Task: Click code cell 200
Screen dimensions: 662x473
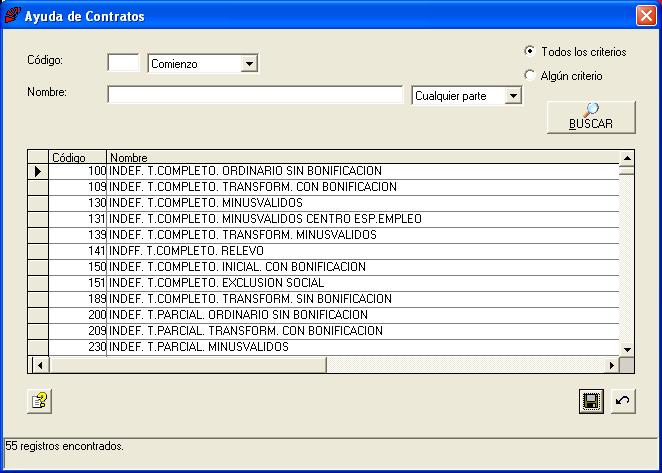Action: (x=78, y=315)
